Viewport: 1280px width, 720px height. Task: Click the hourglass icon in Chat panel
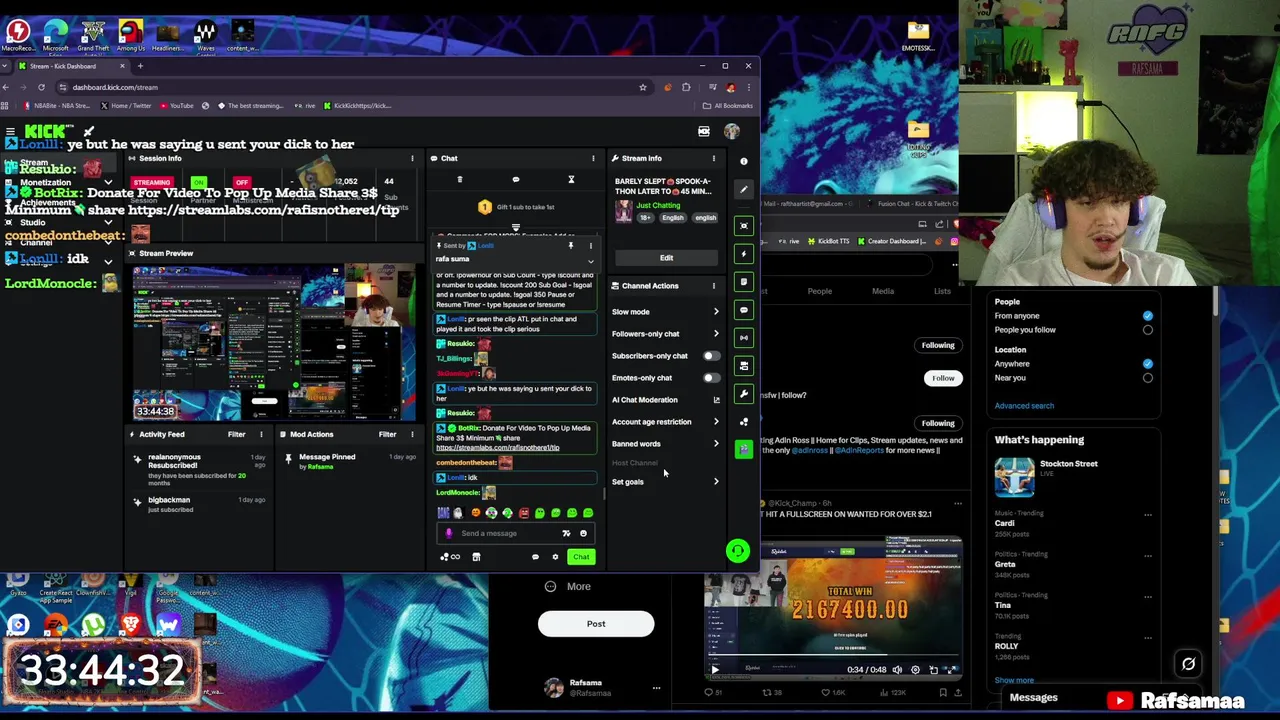click(571, 180)
